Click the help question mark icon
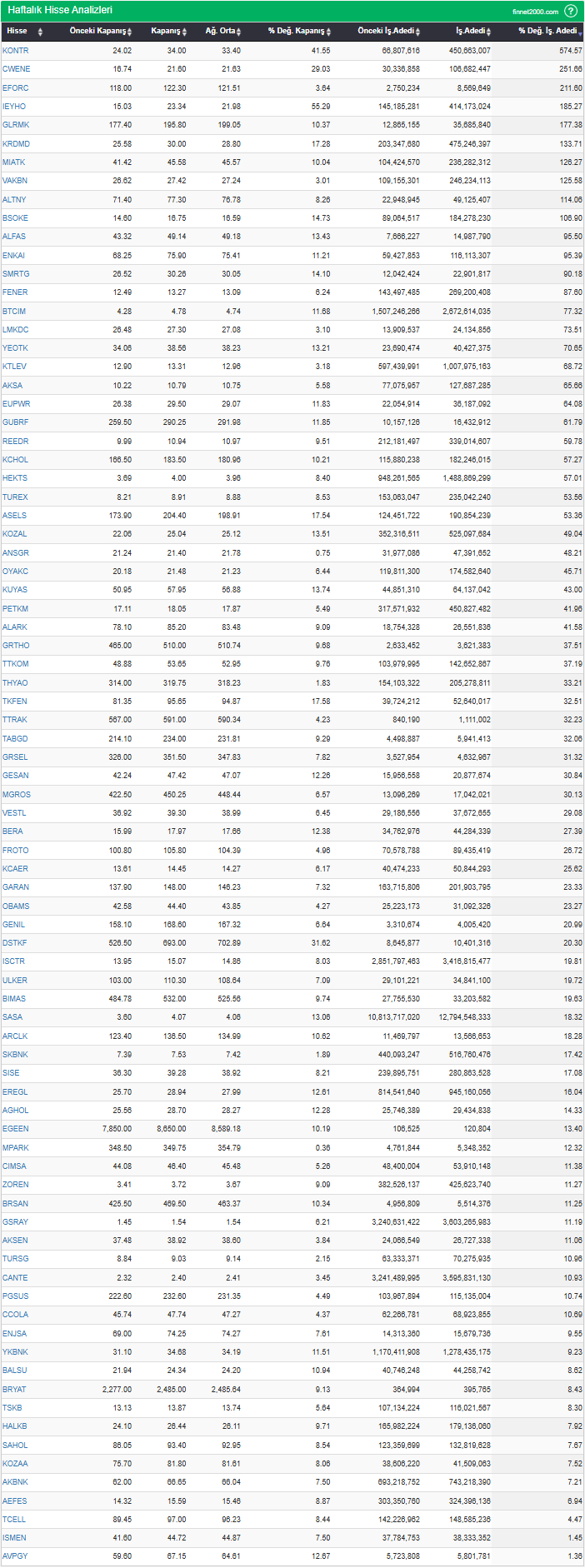Screen dimensions: 585x1568 pyautogui.click(x=571, y=11)
